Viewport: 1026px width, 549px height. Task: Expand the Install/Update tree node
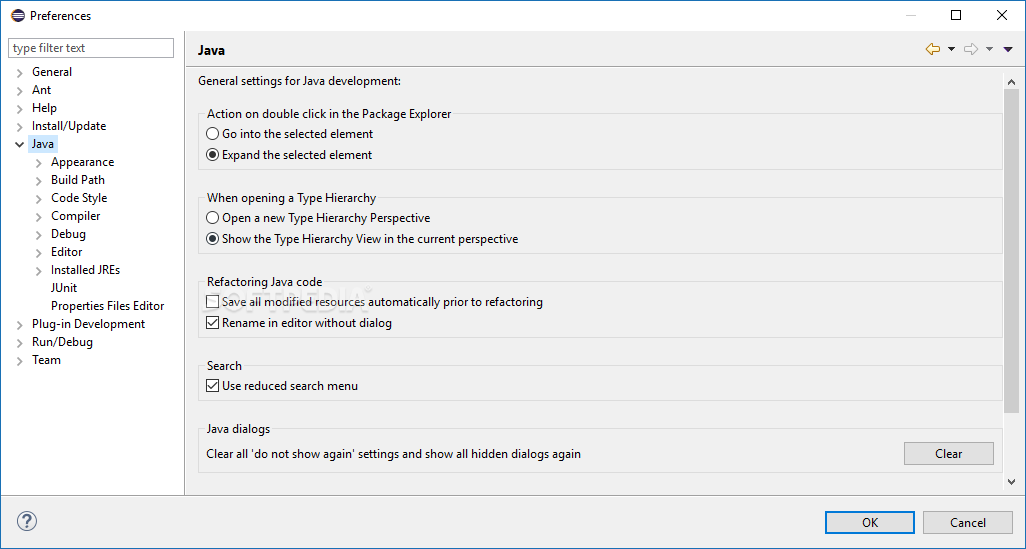tap(20, 126)
